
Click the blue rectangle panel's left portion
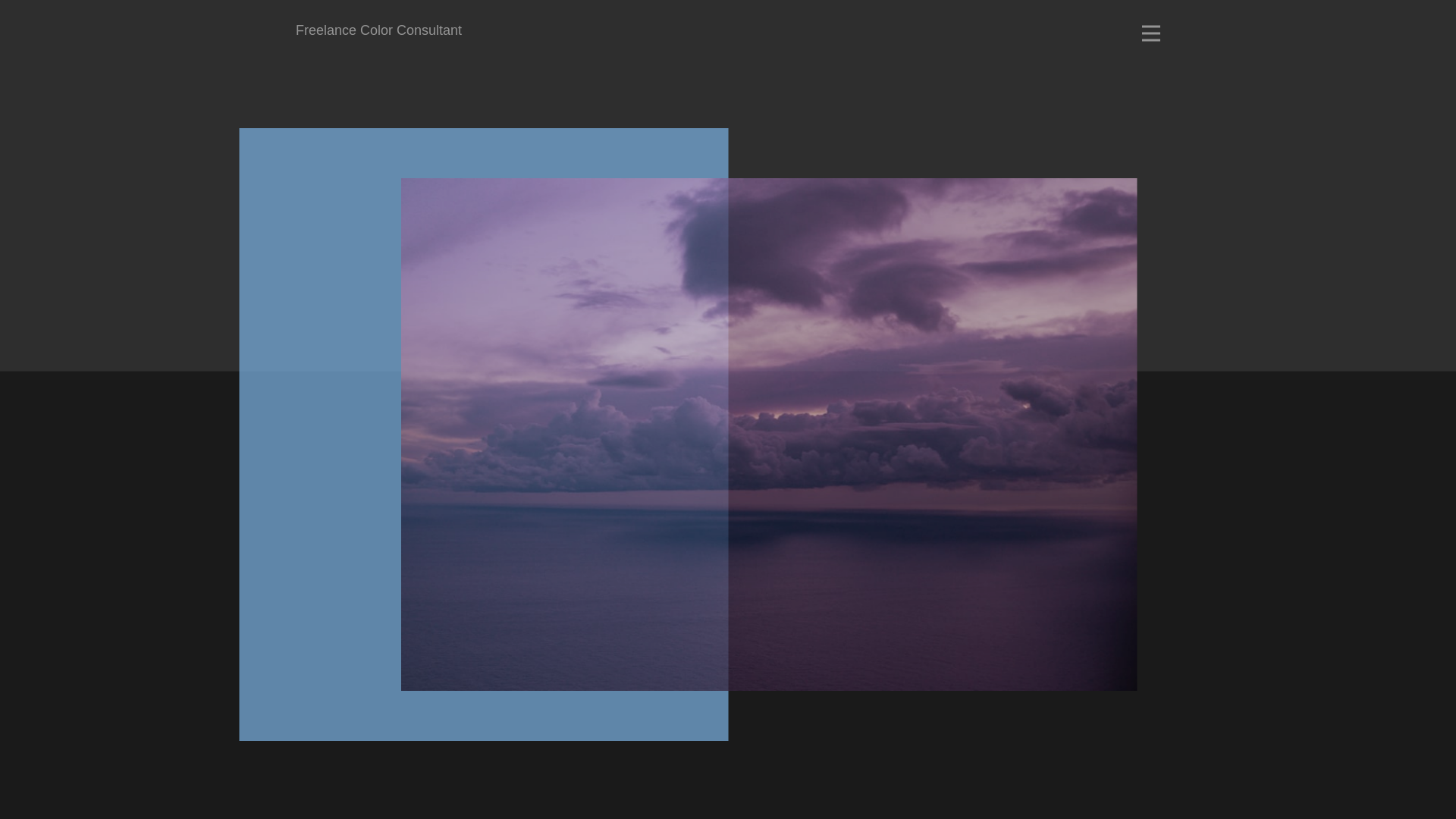pyautogui.click(x=318, y=432)
